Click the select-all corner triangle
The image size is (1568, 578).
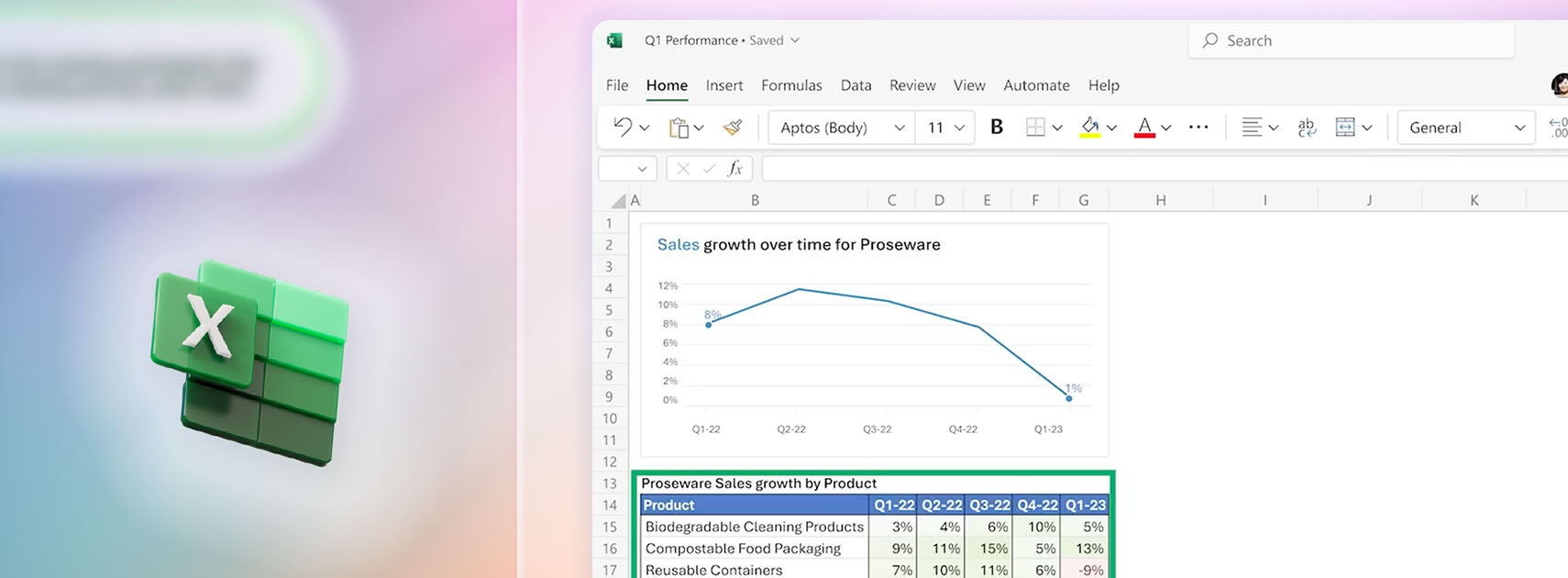(618, 200)
